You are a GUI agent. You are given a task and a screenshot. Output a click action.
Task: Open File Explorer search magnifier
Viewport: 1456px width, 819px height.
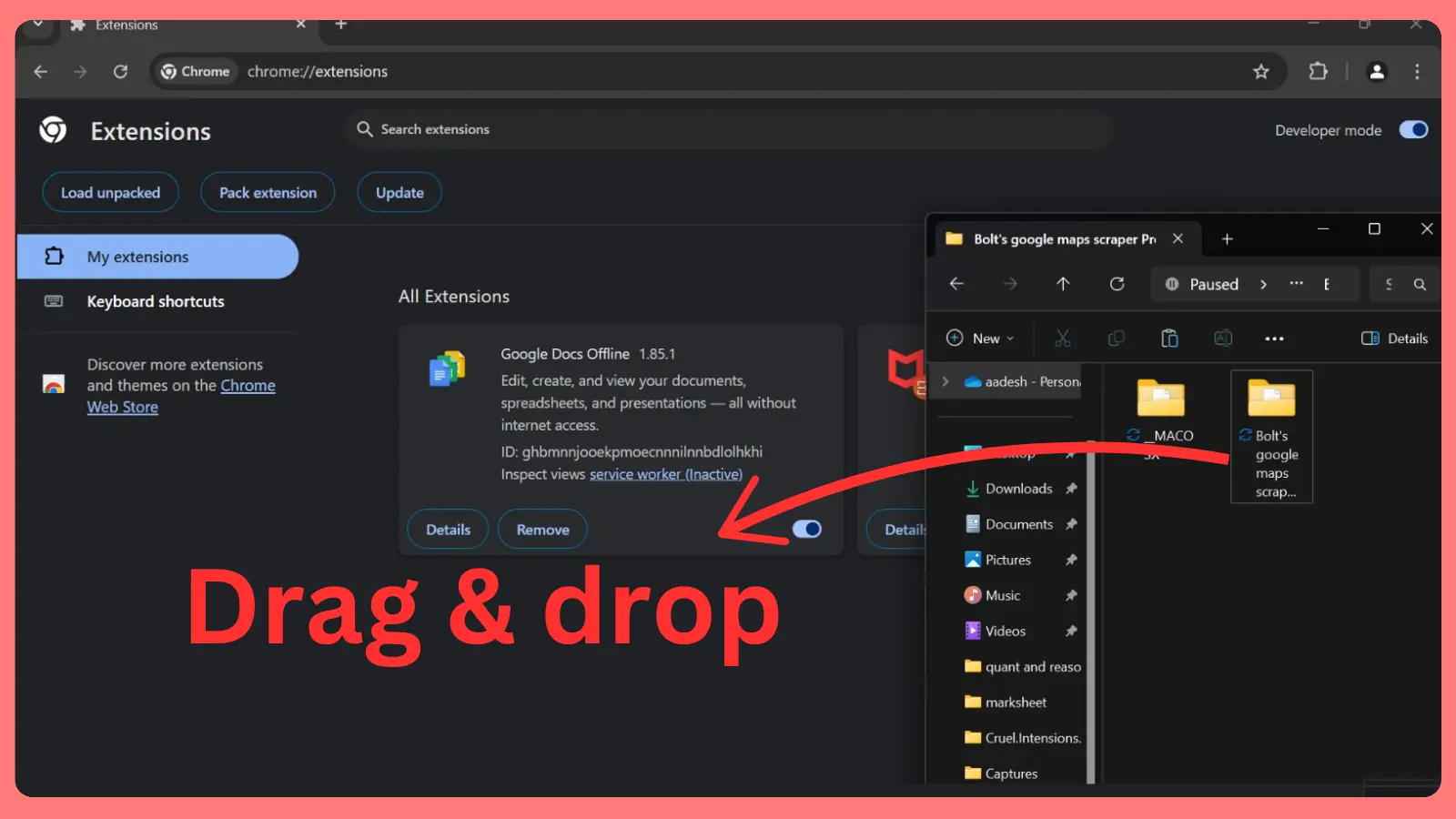(x=1419, y=285)
